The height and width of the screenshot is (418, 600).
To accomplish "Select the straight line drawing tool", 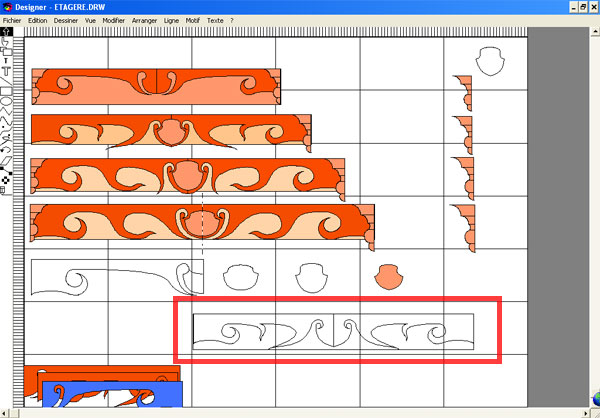I will point(4,82).
